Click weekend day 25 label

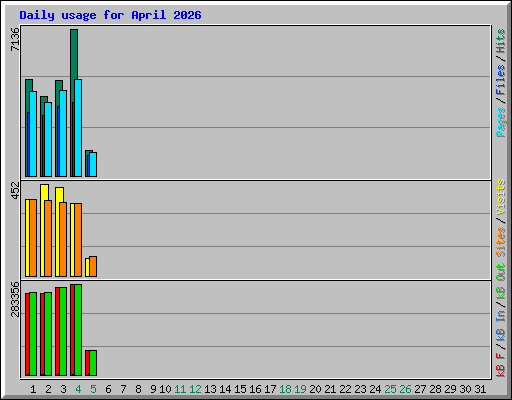coord(390,389)
